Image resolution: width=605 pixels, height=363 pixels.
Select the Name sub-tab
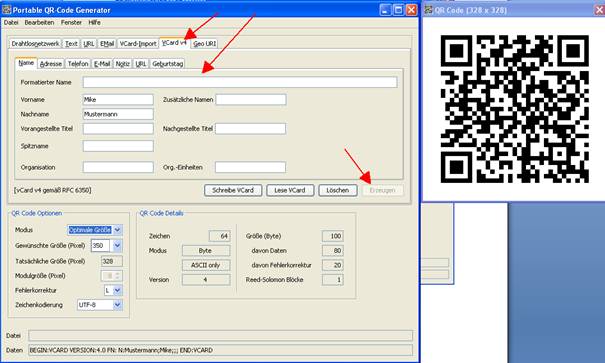click(26, 63)
